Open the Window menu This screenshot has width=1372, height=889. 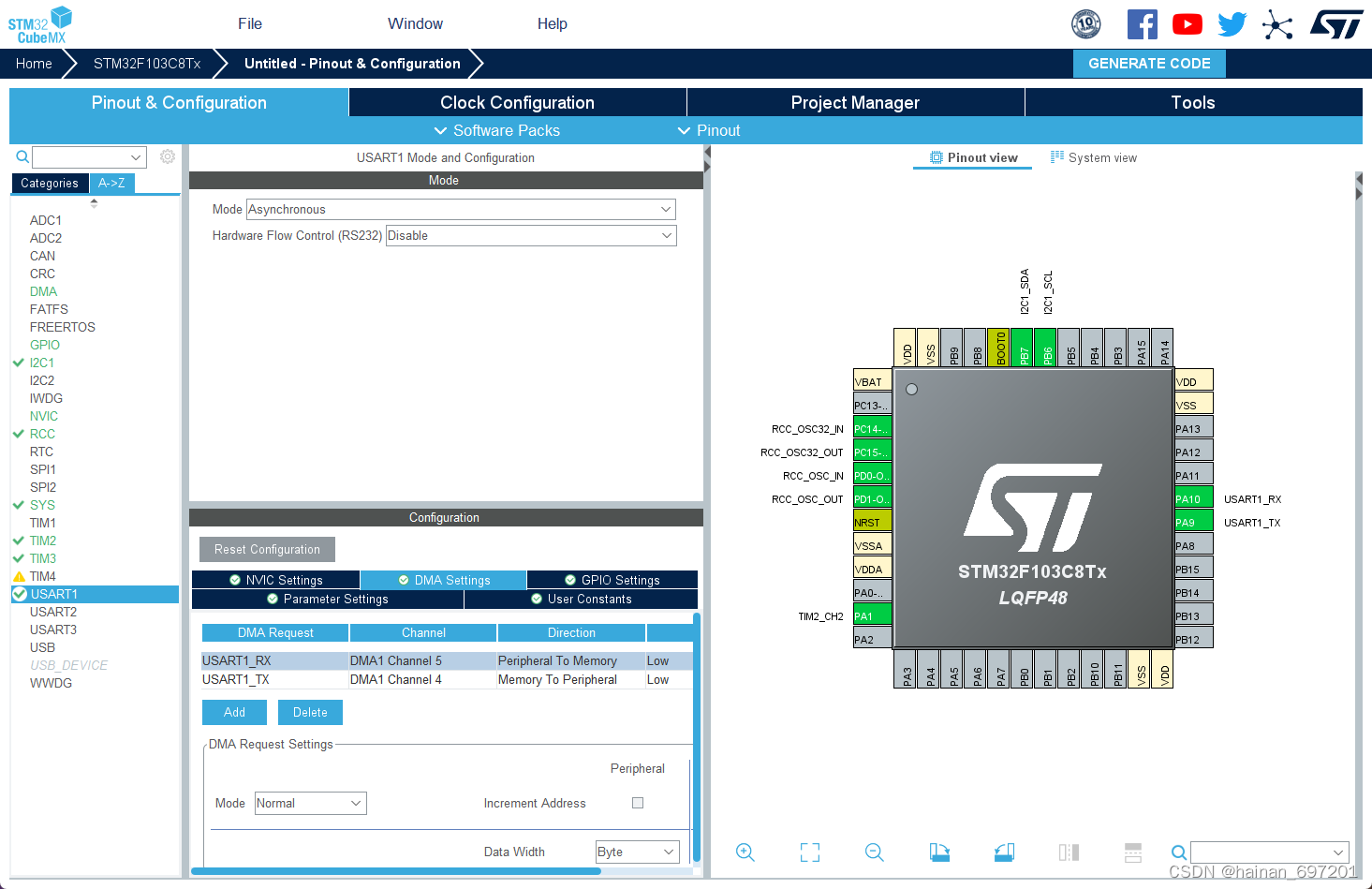pyautogui.click(x=416, y=23)
